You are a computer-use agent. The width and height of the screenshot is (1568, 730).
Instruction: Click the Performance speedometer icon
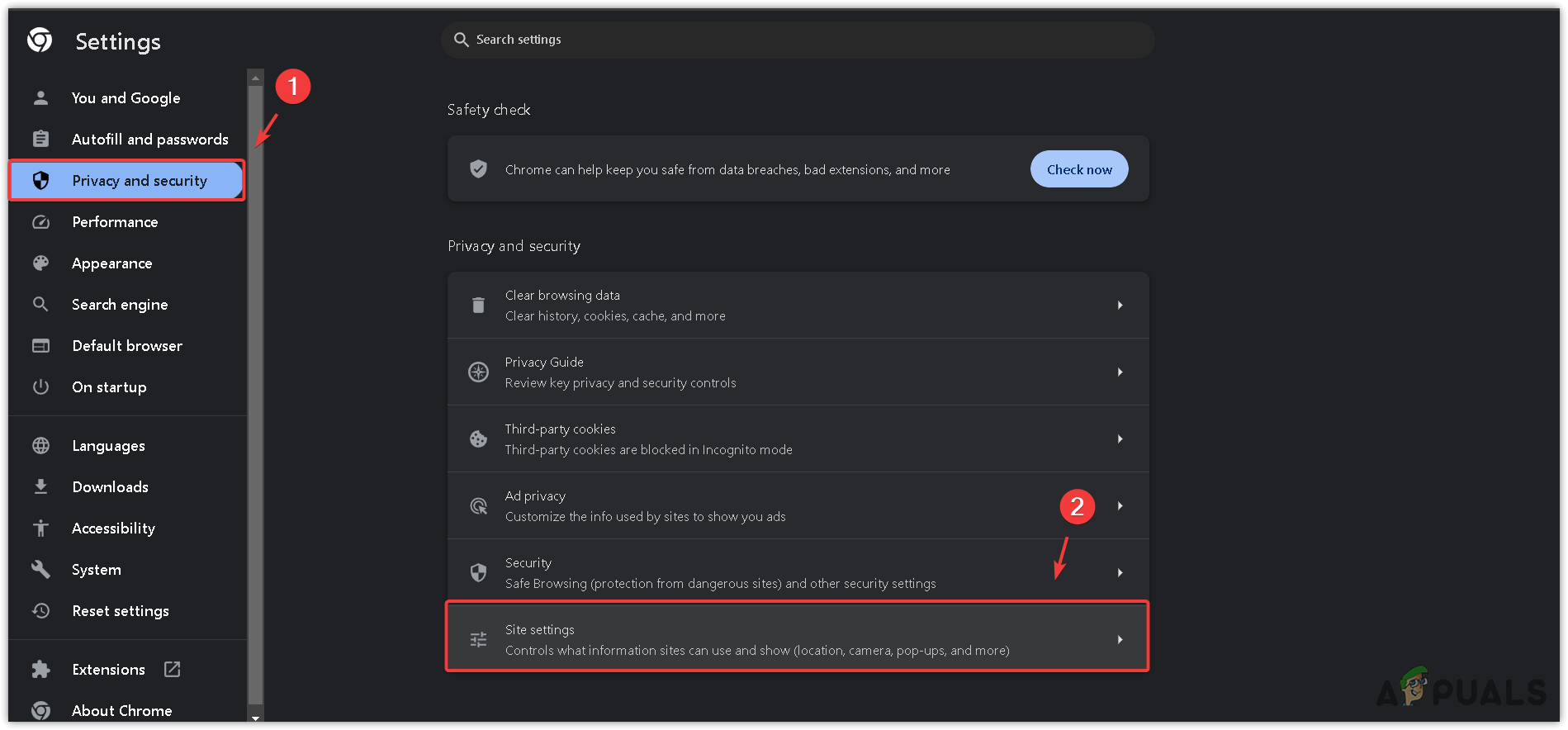point(40,222)
